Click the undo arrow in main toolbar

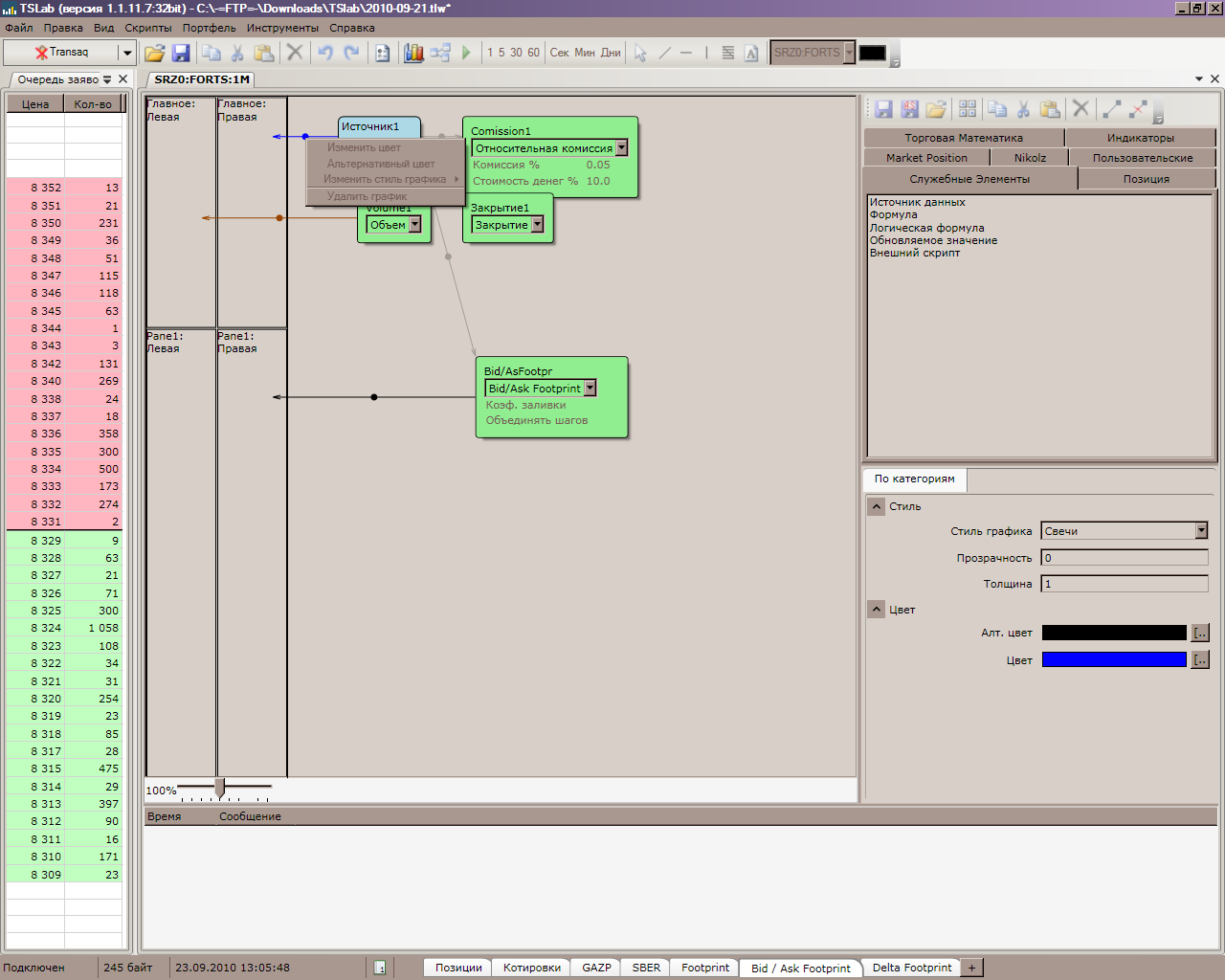(x=325, y=53)
